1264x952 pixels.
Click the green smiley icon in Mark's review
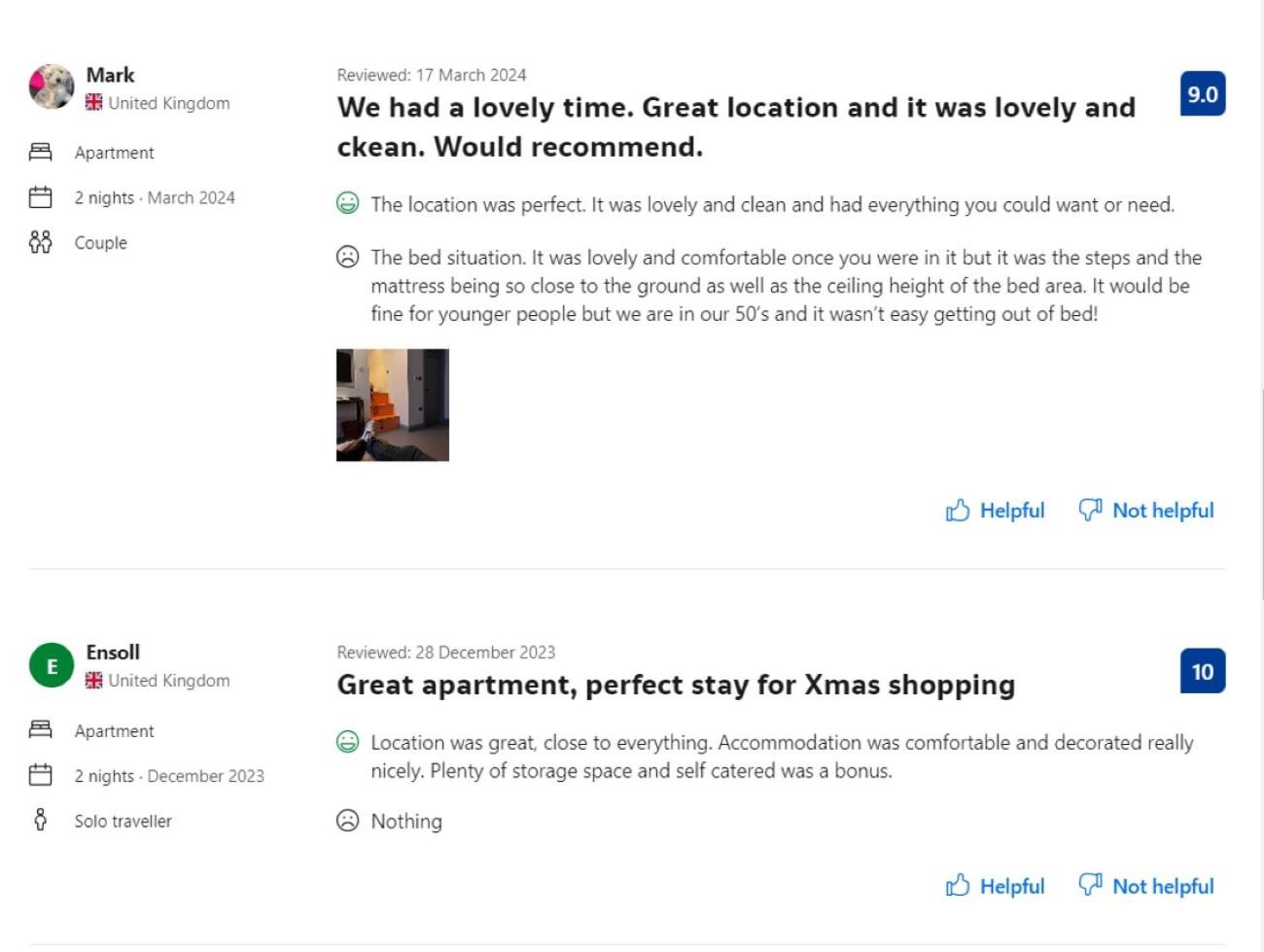pos(347,203)
